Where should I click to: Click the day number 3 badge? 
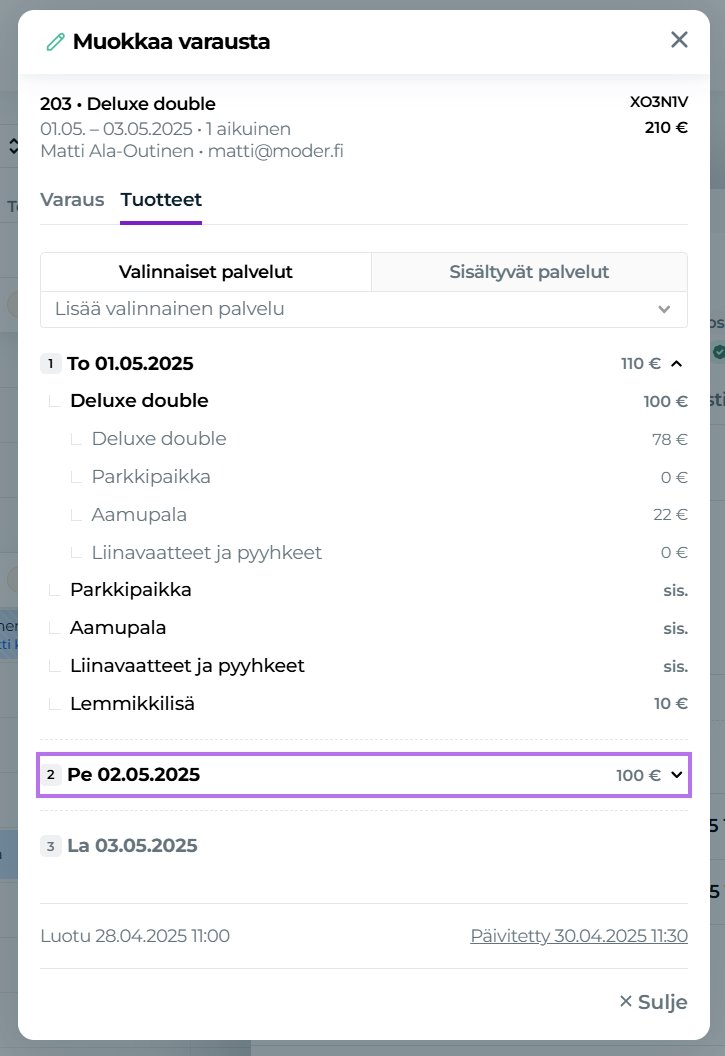[51, 846]
